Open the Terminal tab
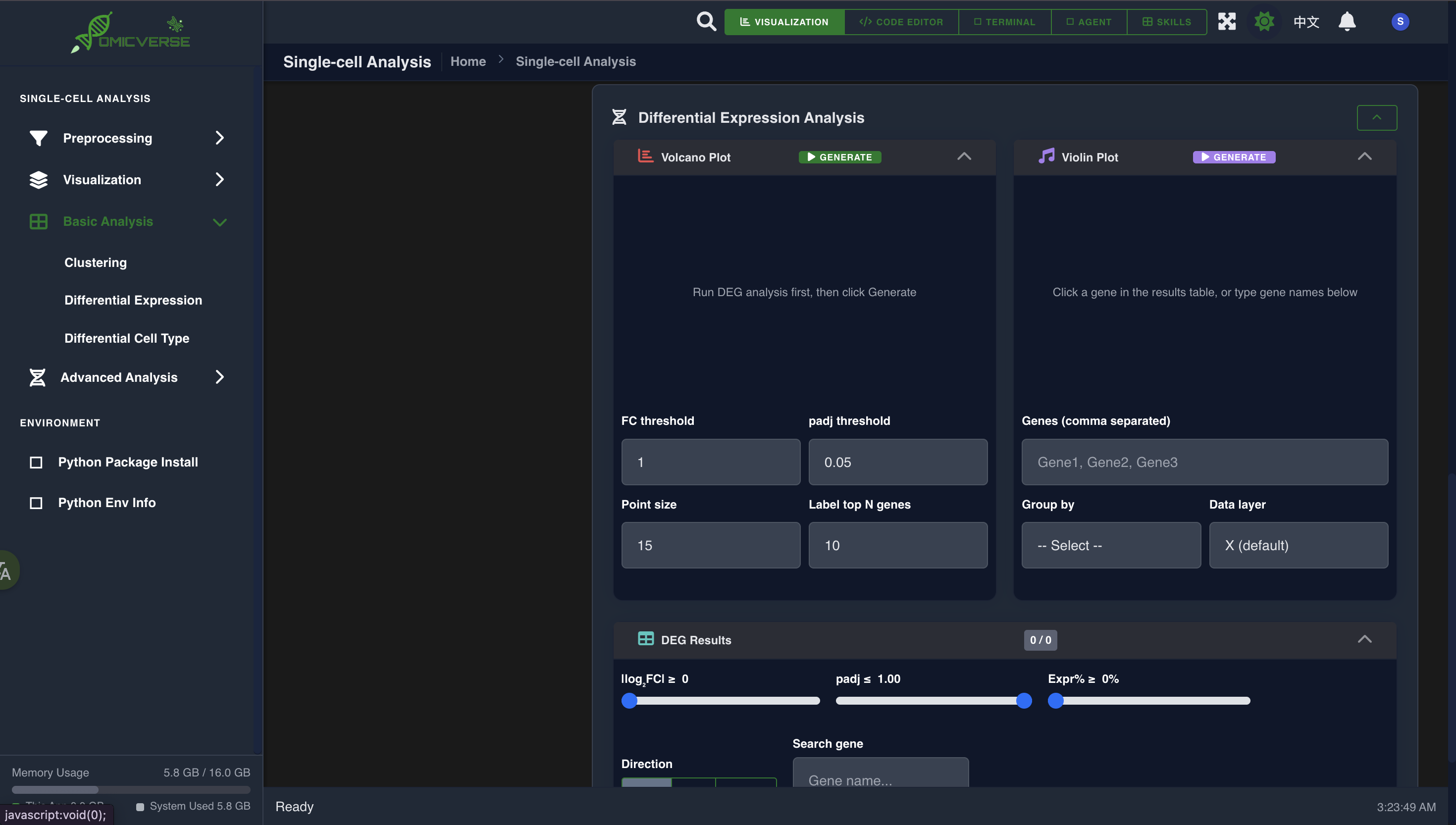Image resolution: width=1456 pixels, height=825 pixels. 1004,21
